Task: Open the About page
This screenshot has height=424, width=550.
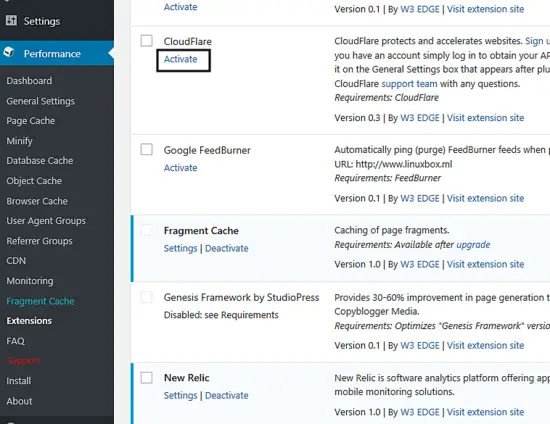Action: tap(19, 401)
